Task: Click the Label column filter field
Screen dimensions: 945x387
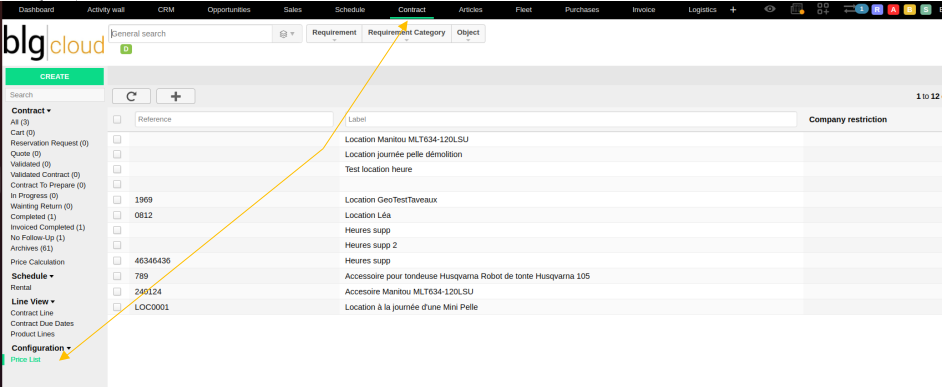Action: (571, 119)
